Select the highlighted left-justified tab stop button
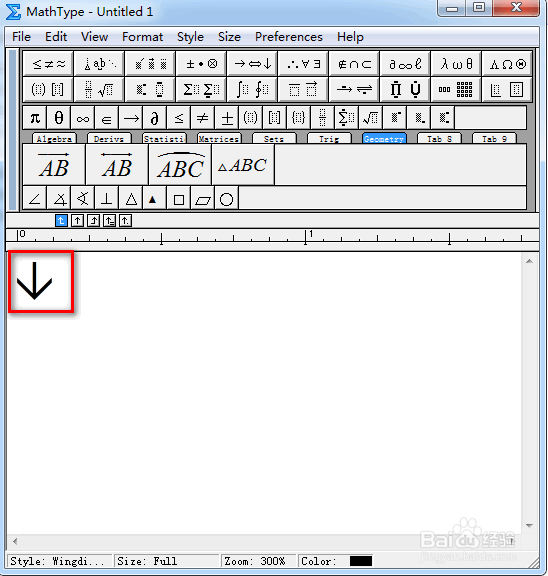Image resolution: width=548 pixels, height=576 pixels. (61, 220)
